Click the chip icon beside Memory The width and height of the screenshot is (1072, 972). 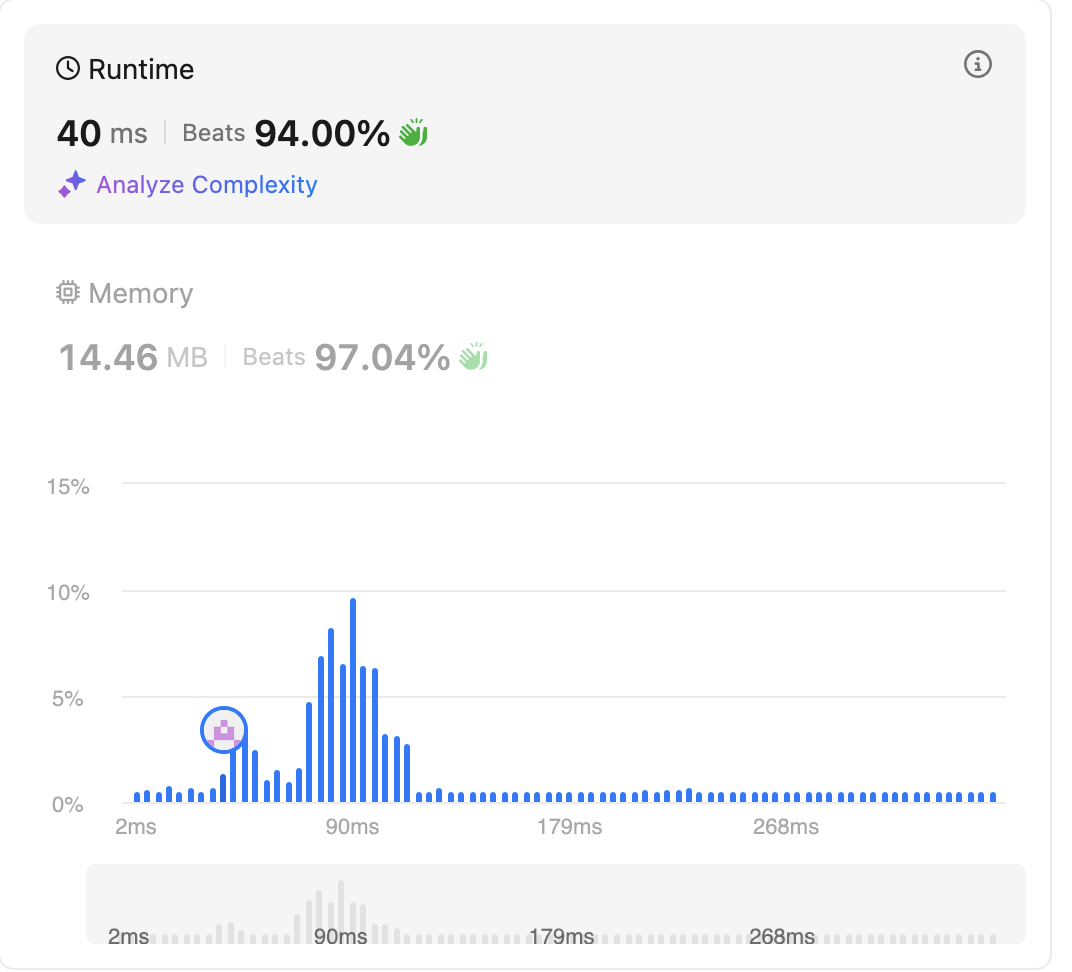[68, 293]
